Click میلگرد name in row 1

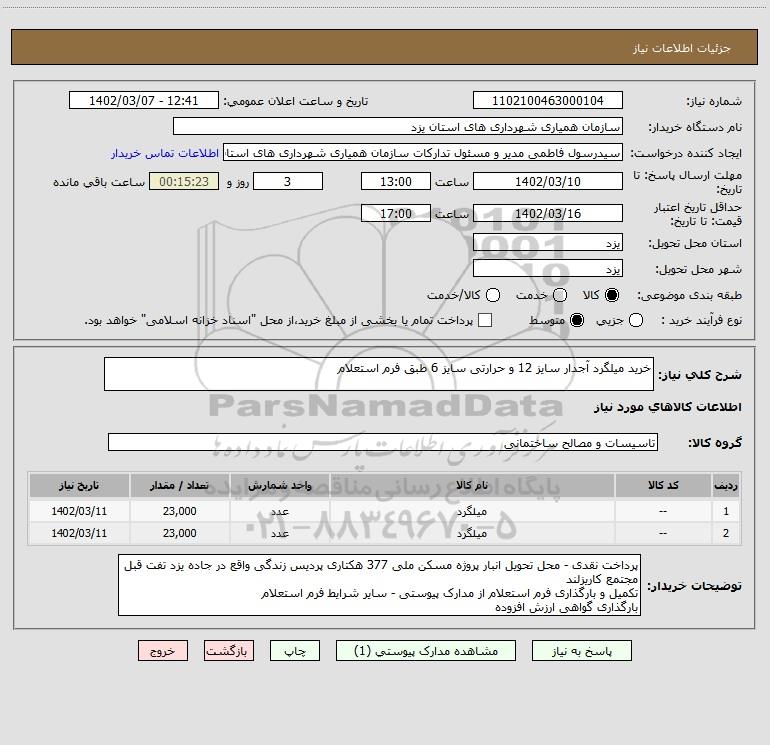click(472, 511)
